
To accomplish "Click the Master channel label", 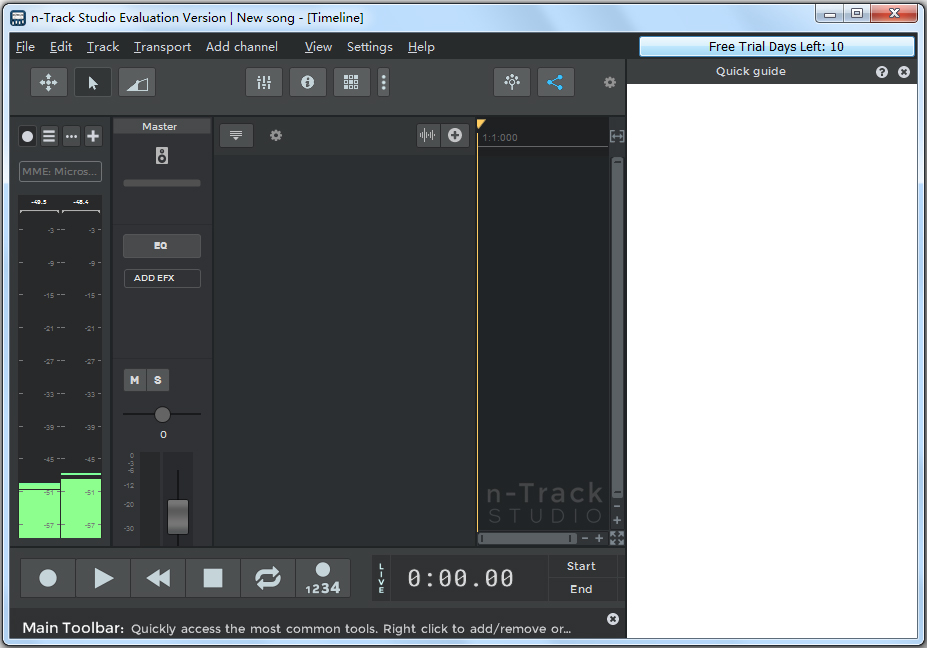I will click(160, 127).
